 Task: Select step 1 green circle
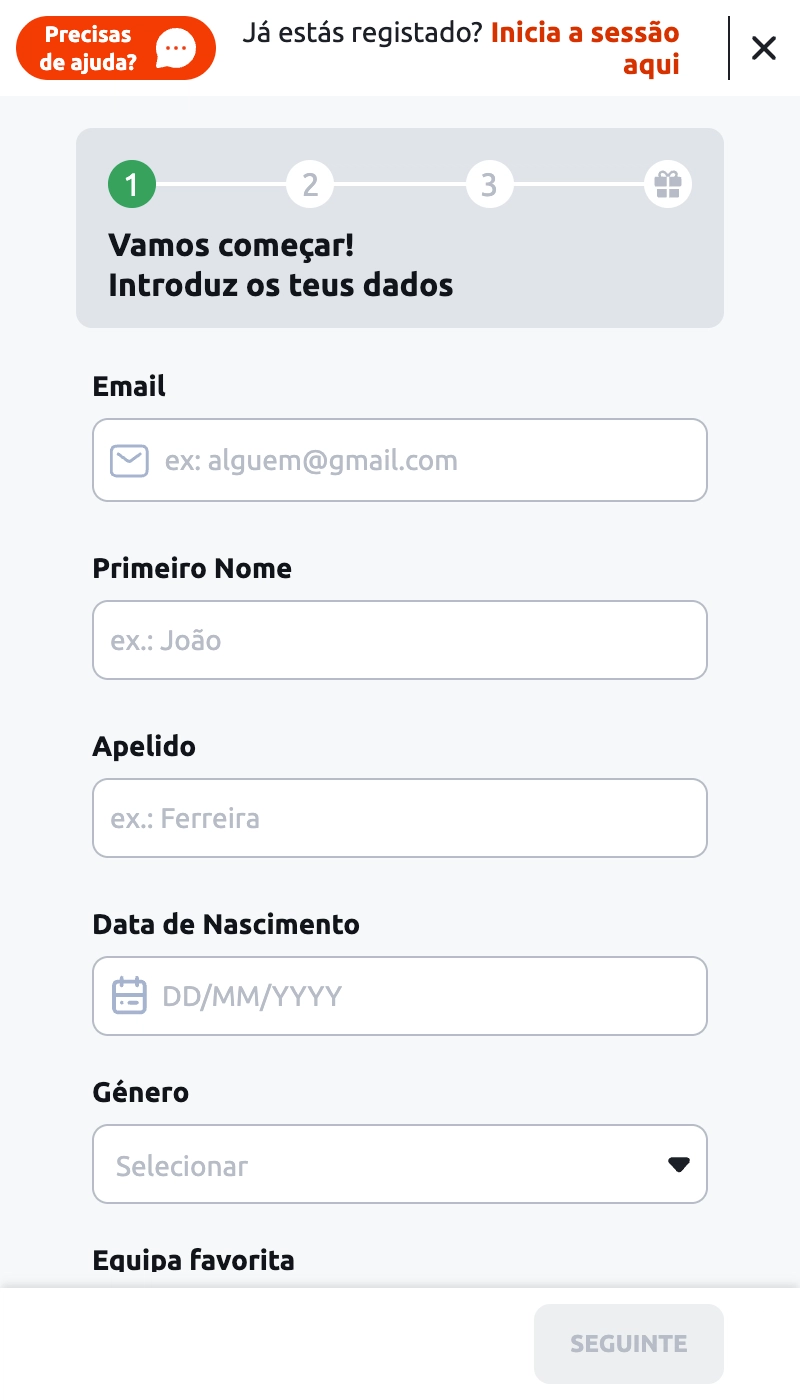132,185
